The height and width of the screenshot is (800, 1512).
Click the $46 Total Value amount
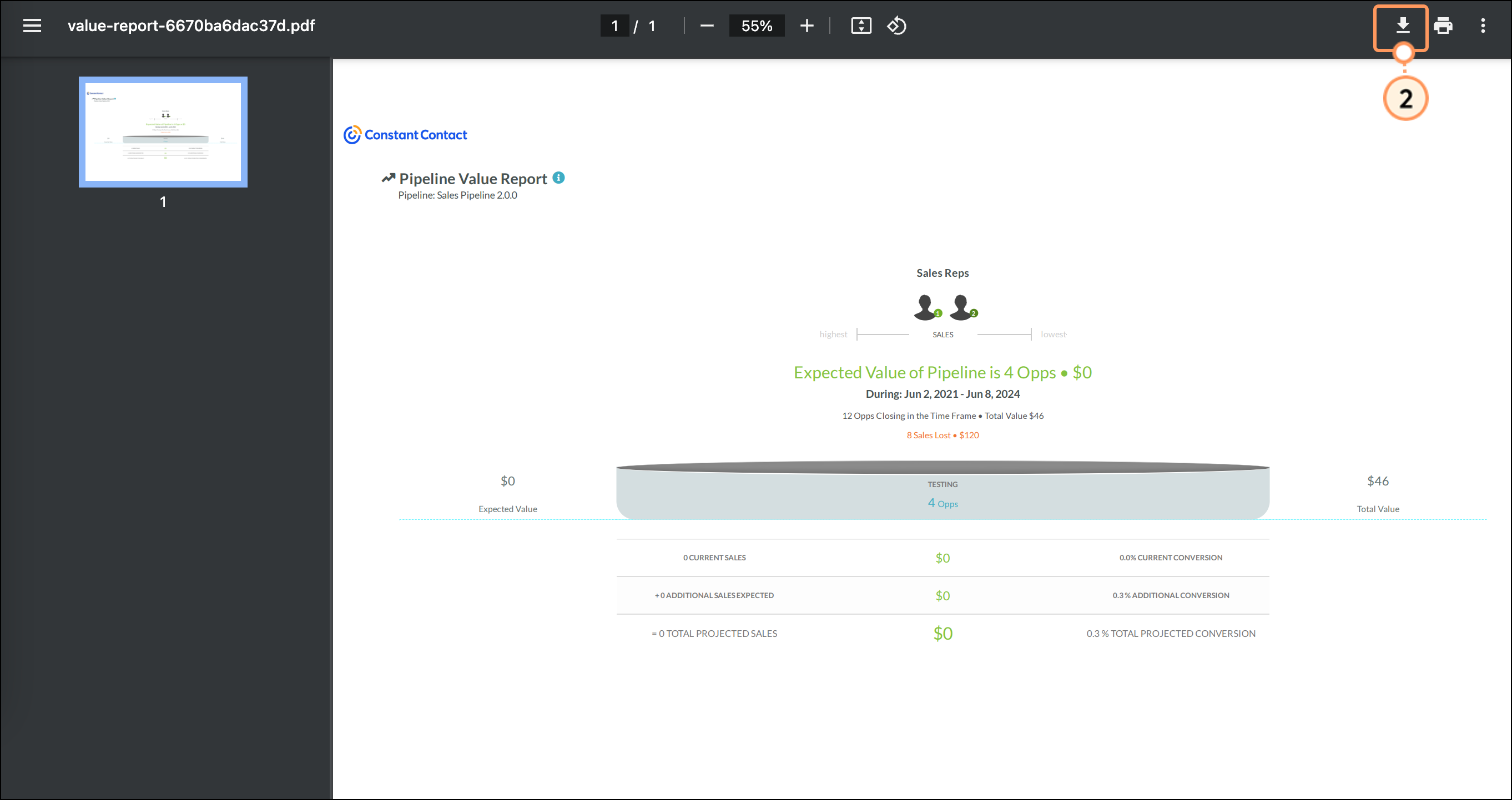click(1378, 482)
